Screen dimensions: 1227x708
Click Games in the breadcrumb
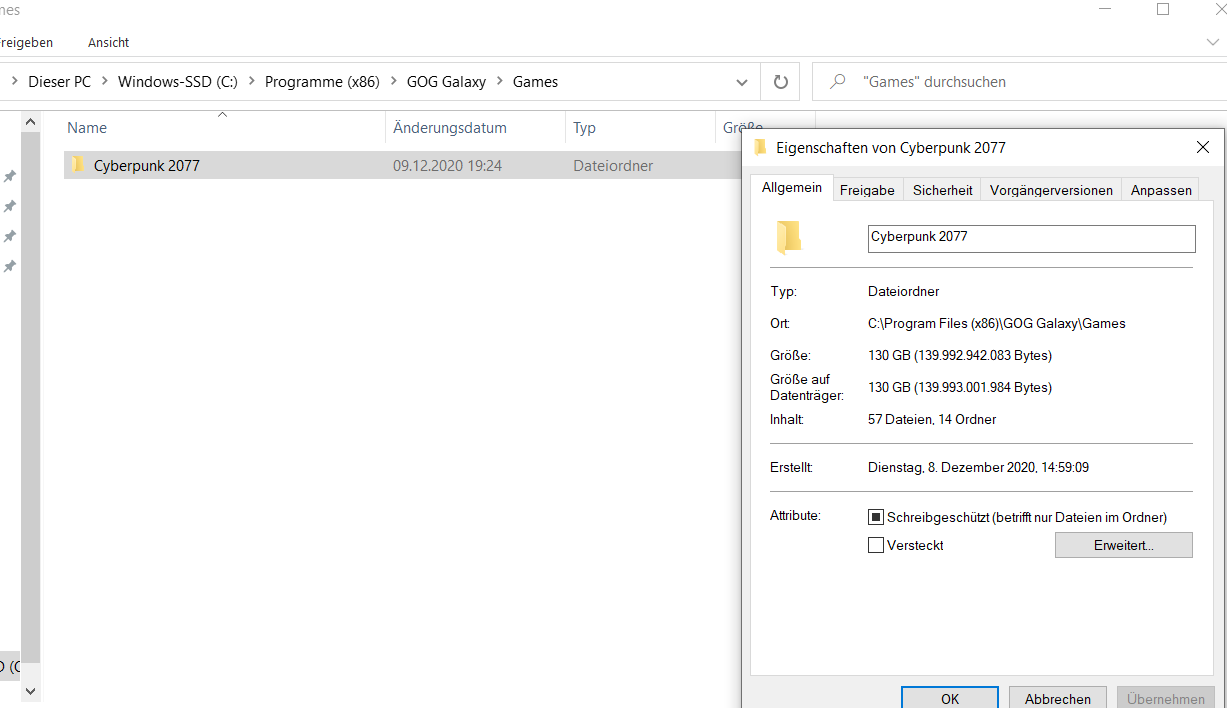[x=535, y=82]
